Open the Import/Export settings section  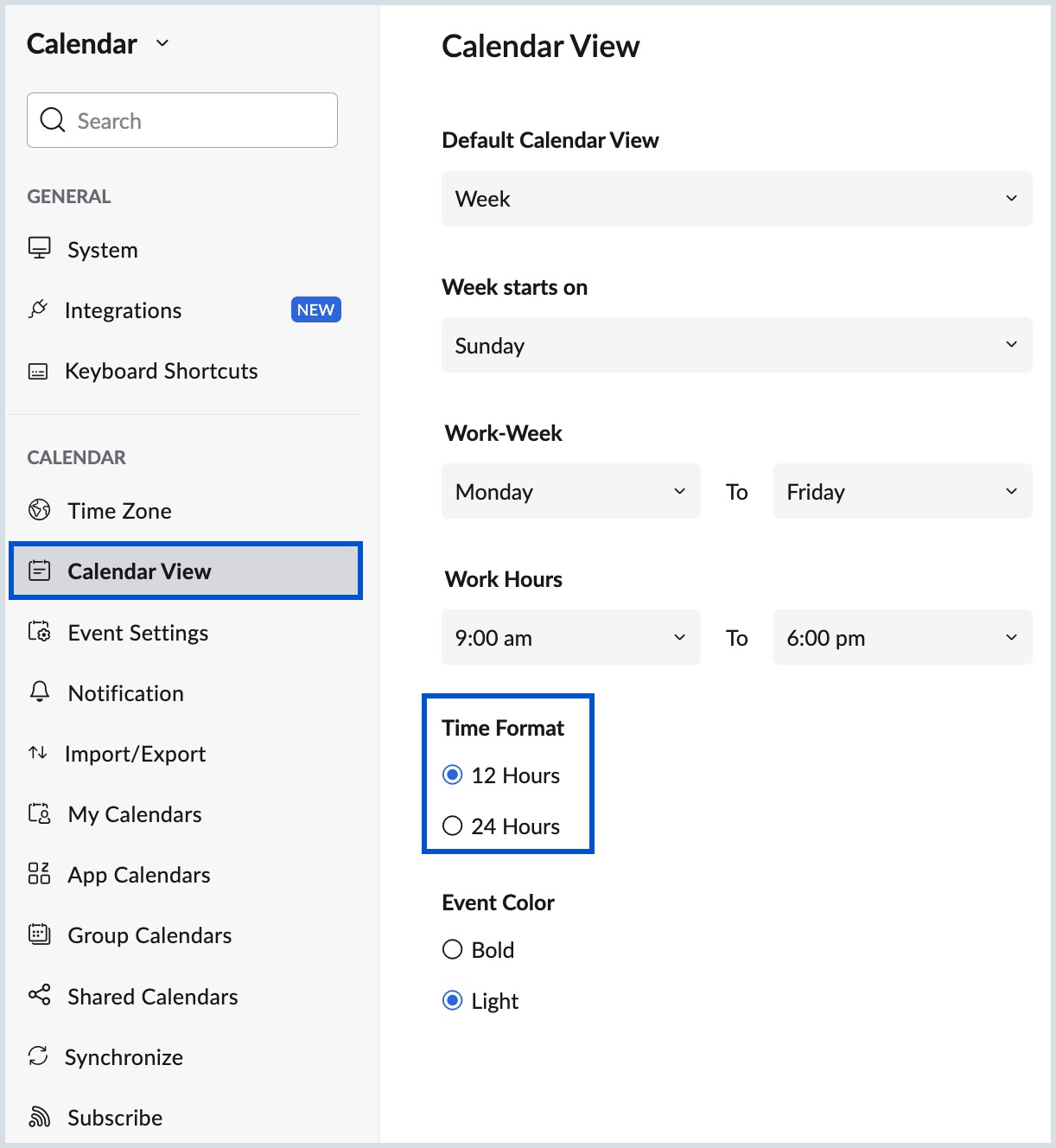pyautogui.click(x=135, y=754)
